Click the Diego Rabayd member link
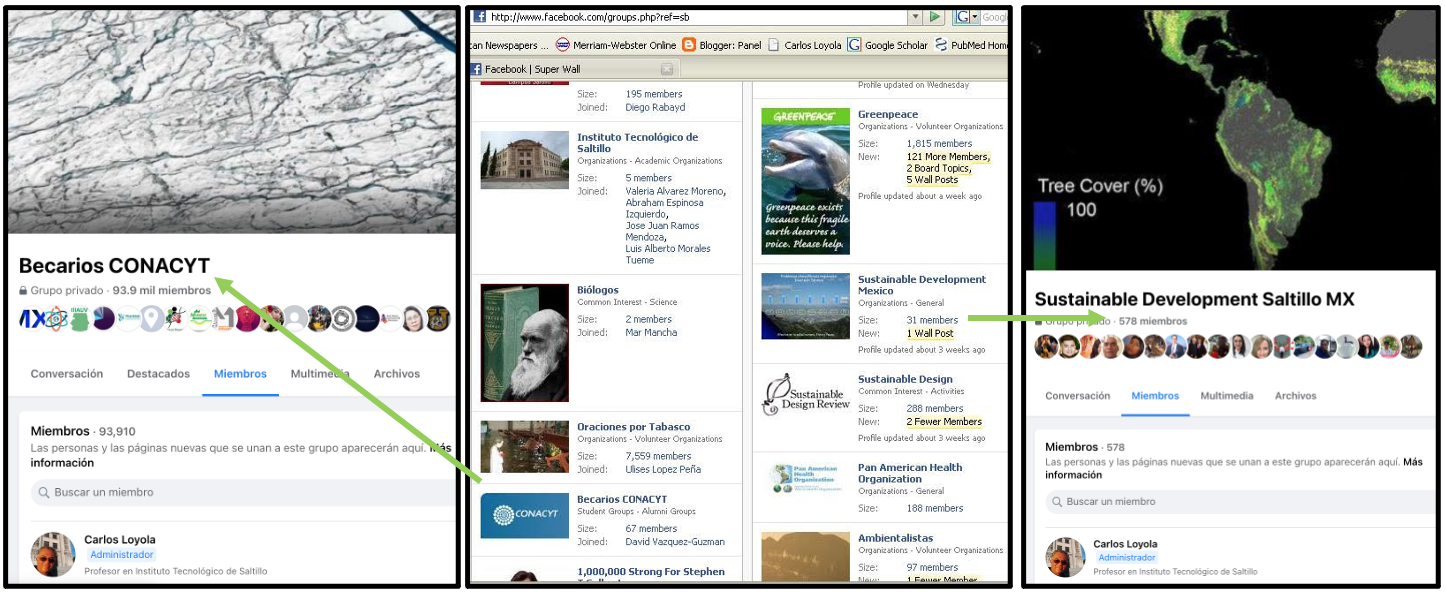1446x592 pixels. click(655, 107)
